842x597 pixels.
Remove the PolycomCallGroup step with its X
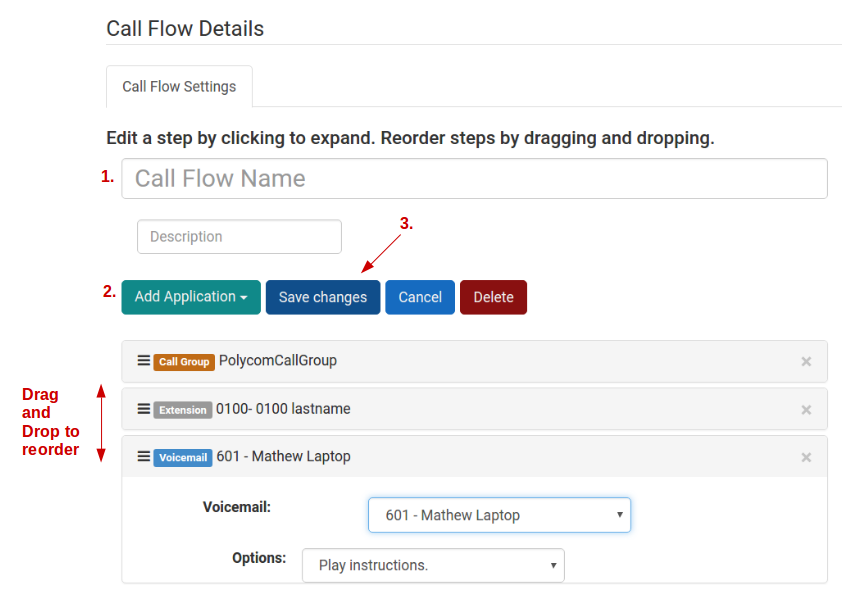(806, 362)
